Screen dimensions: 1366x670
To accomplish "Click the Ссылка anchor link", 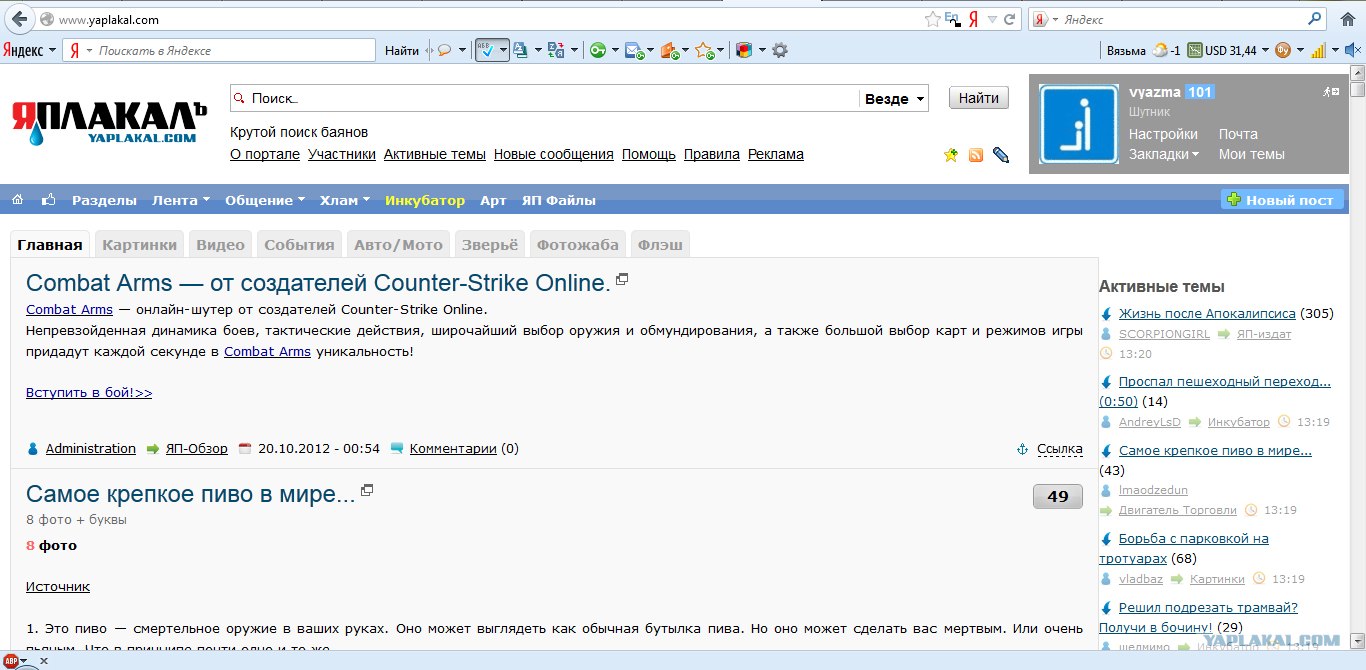I will pos(1060,449).
